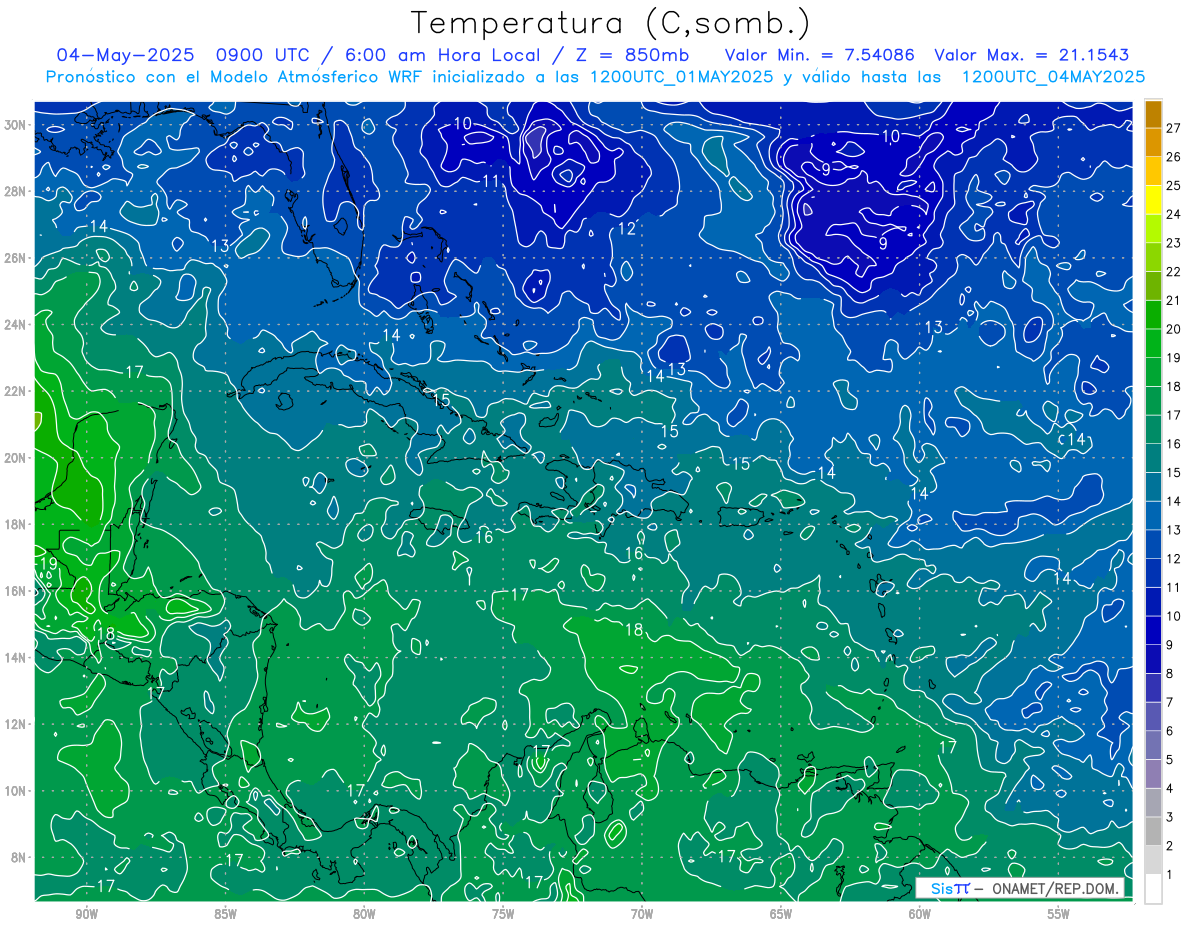Click the longitude axis label "65W"
Image resolution: width=1200 pixels, height=927 pixels.
pyautogui.click(x=781, y=914)
